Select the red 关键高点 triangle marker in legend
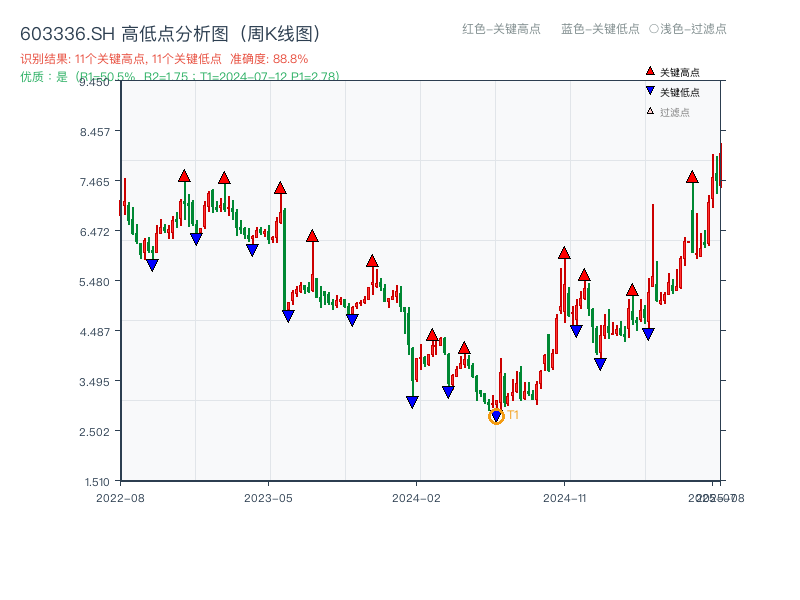This screenshot has width=800, height=600. [650, 71]
